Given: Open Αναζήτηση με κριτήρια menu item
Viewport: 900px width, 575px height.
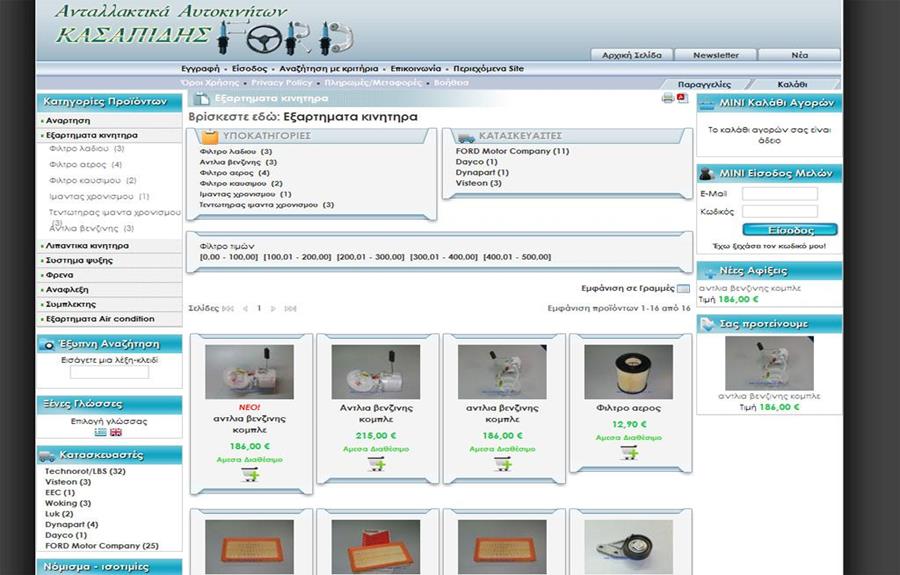Looking at the screenshot, I should [x=329, y=68].
